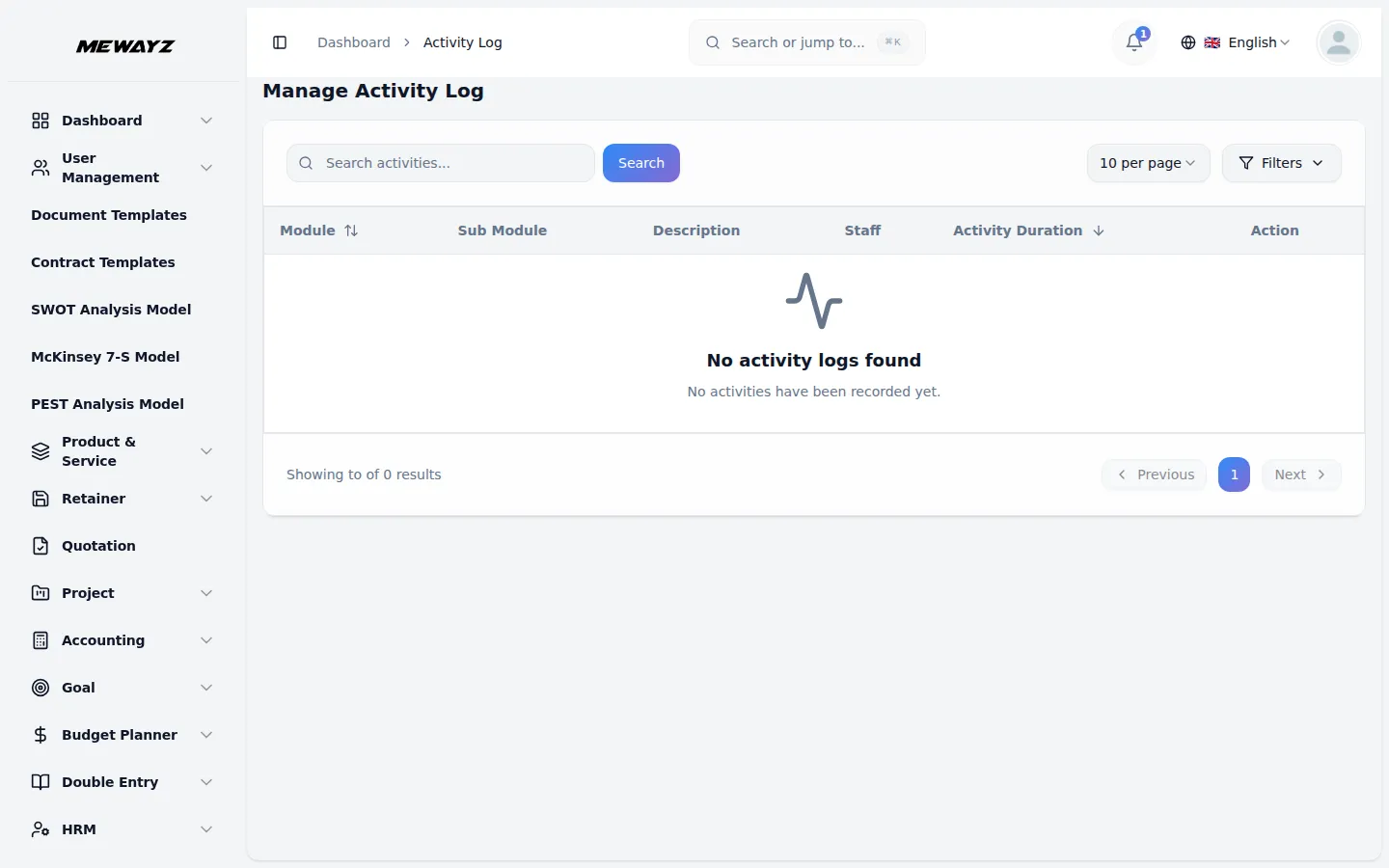Open the Product & Service layers icon

[x=40, y=451]
